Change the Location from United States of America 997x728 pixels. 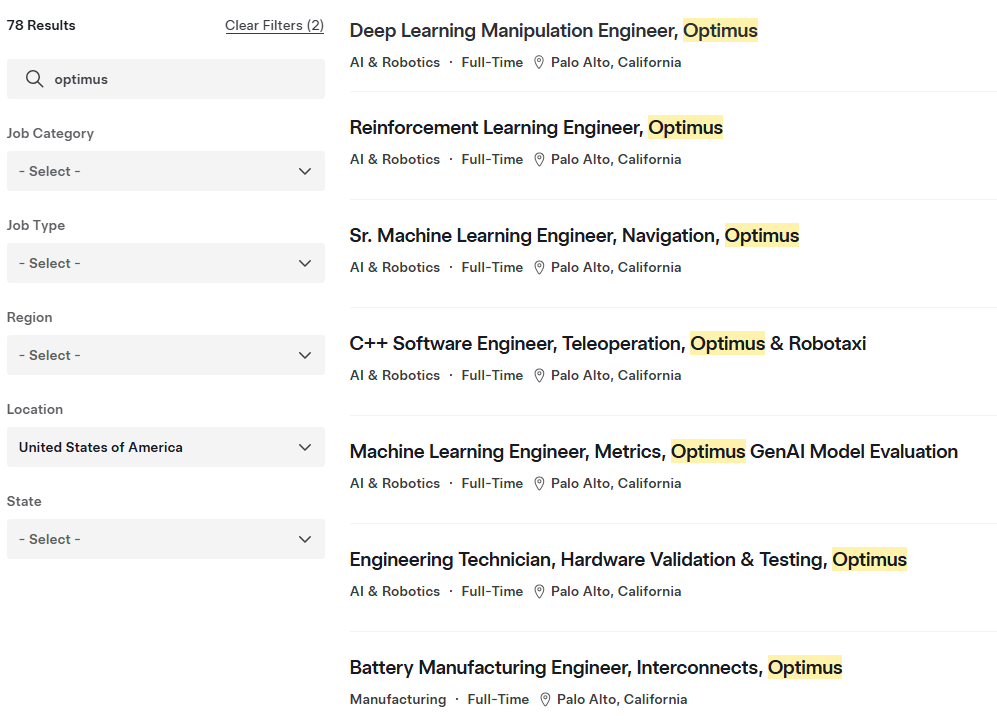click(x=165, y=447)
